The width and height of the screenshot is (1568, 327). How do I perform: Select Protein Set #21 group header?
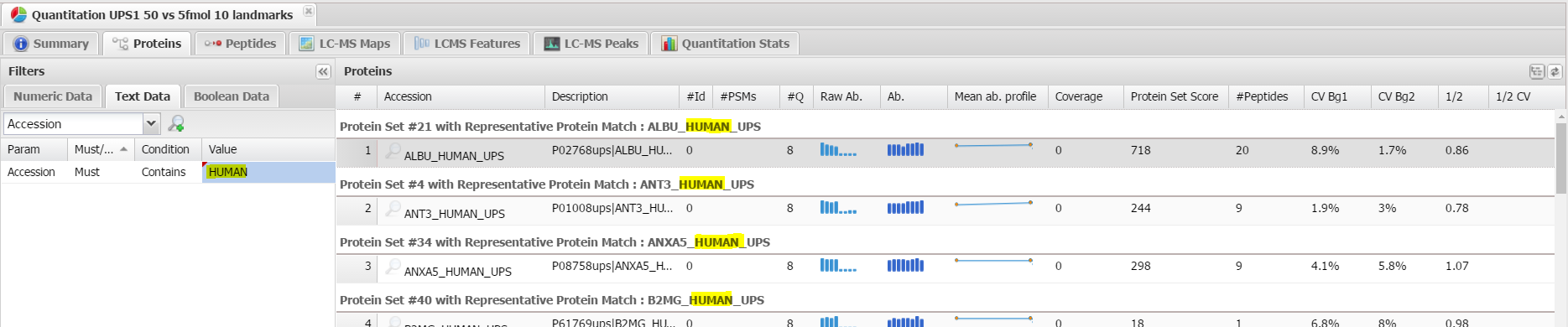click(945, 127)
